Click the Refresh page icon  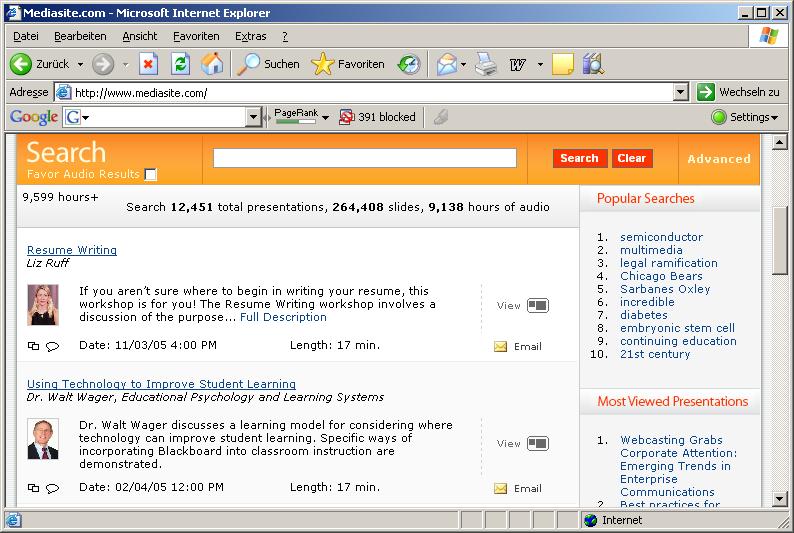point(180,64)
